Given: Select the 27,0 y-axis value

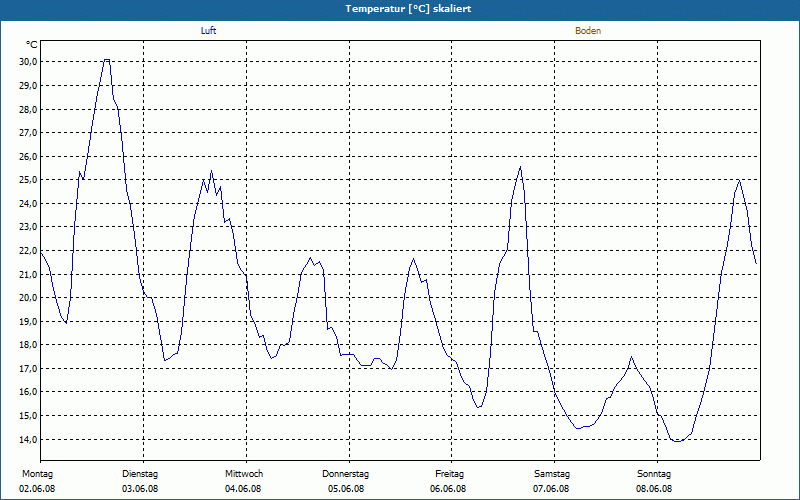Looking at the screenshot, I should [29, 133].
